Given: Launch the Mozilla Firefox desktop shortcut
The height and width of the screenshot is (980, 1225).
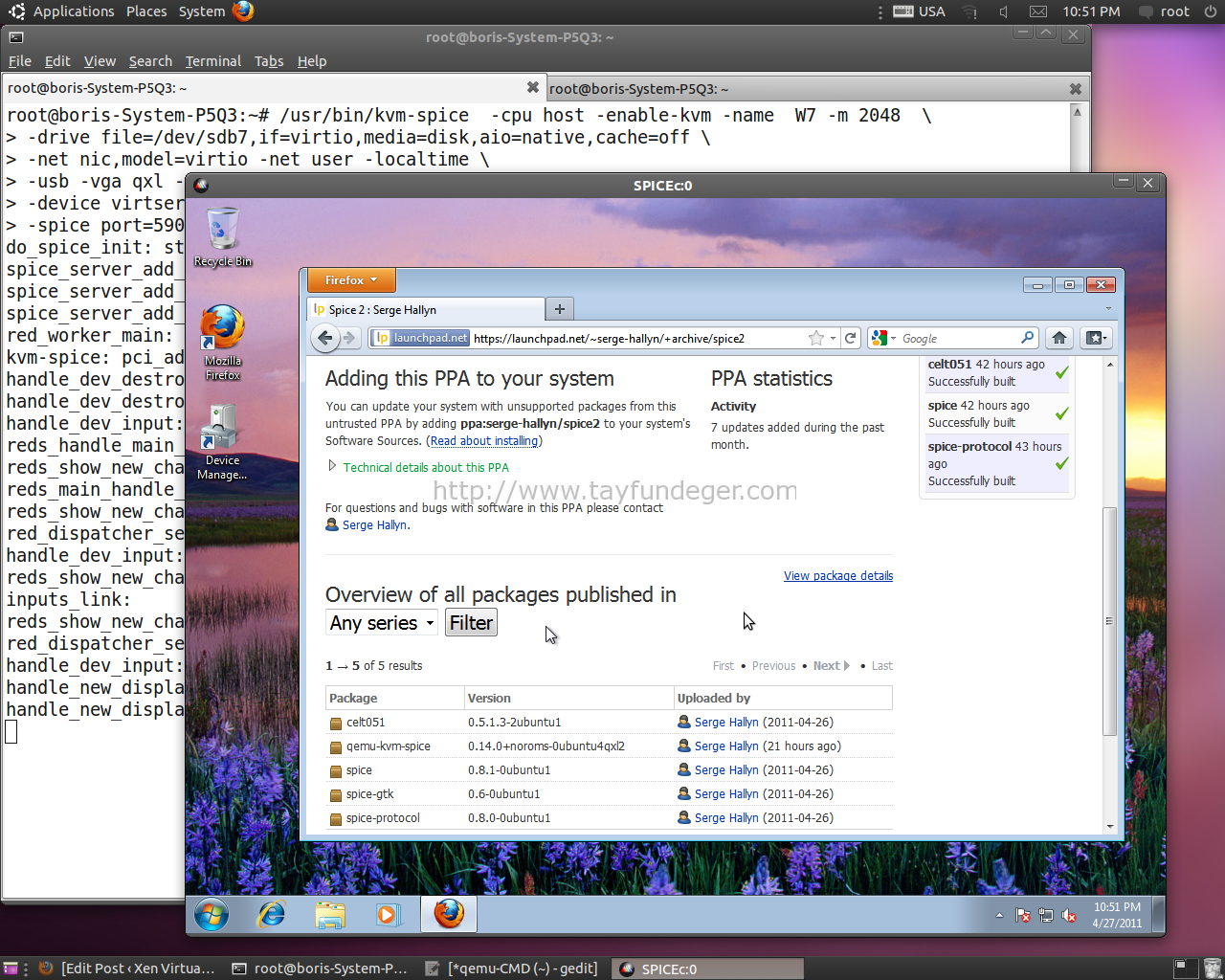Looking at the screenshot, I should 222,343.
